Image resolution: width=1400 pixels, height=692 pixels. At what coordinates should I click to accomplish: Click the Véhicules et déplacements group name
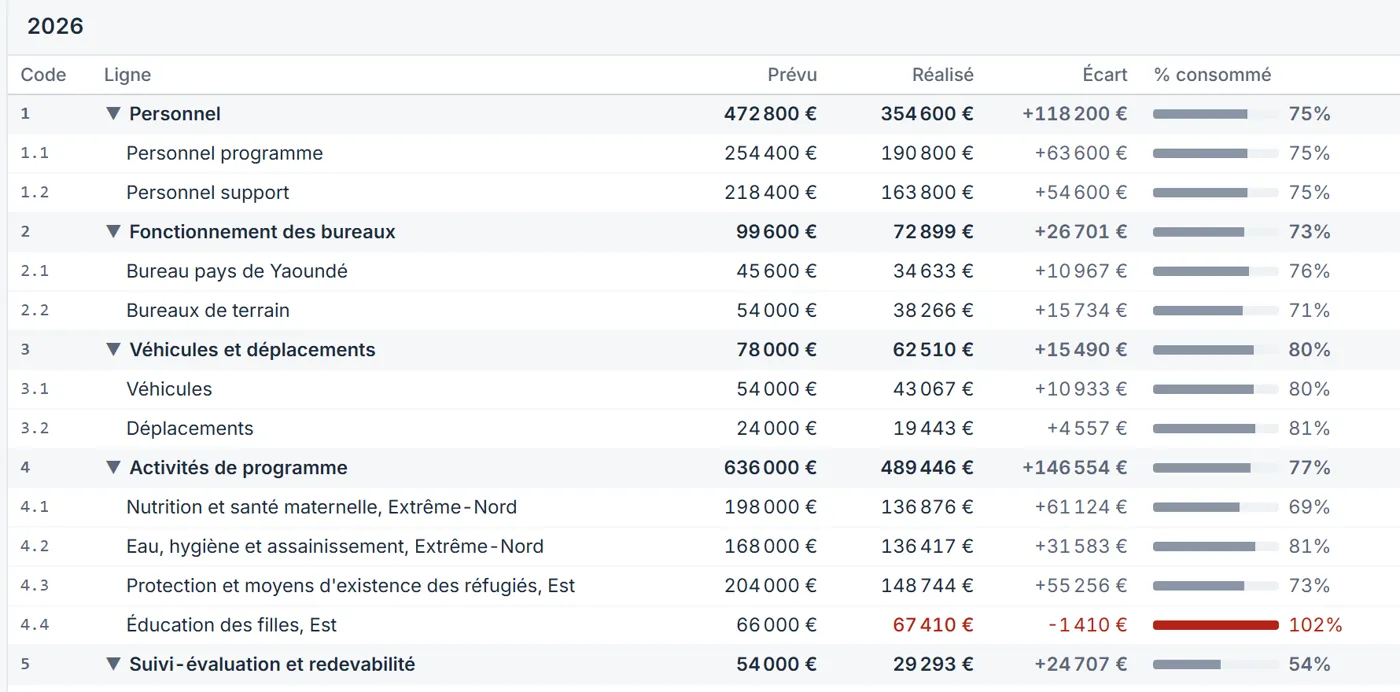pyautogui.click(x=252, y=350)
